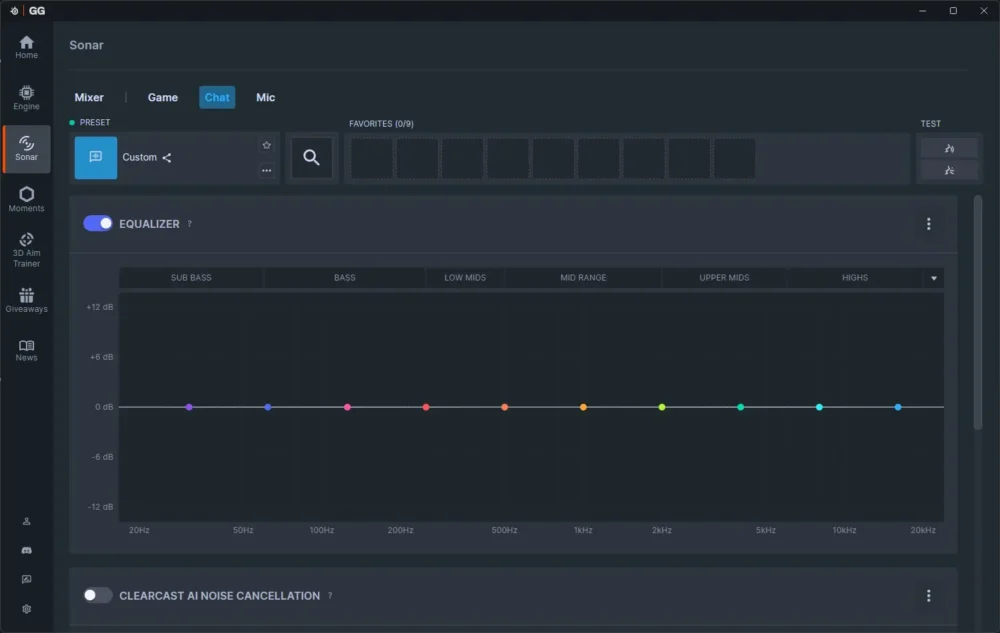
Task: Switch to the Game tab
Action: click(x=163, y=98)
